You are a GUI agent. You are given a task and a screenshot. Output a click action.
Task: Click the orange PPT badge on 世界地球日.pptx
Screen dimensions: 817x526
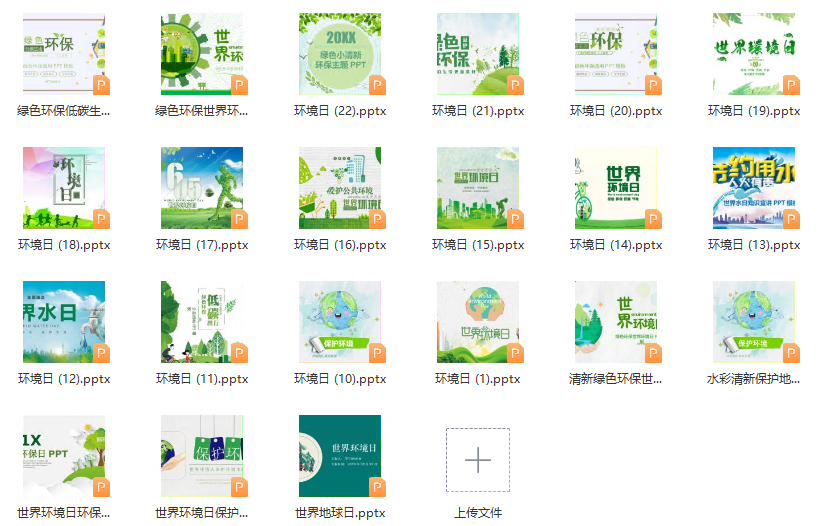tap(377, 487)
